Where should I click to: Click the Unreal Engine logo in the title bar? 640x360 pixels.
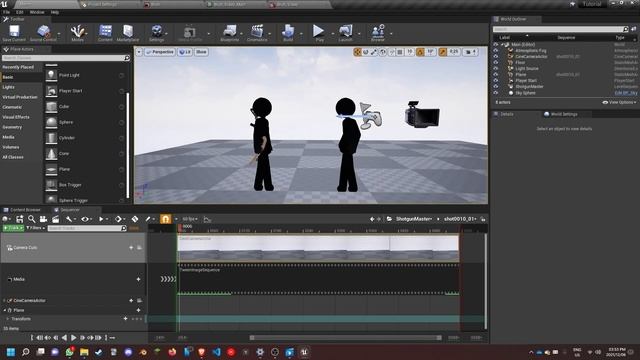coord(5,4)
